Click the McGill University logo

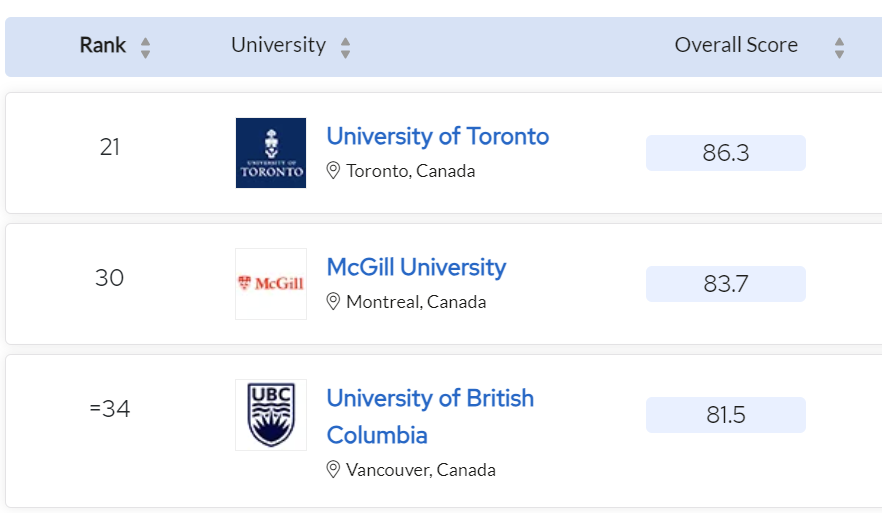tap(271, 284)
